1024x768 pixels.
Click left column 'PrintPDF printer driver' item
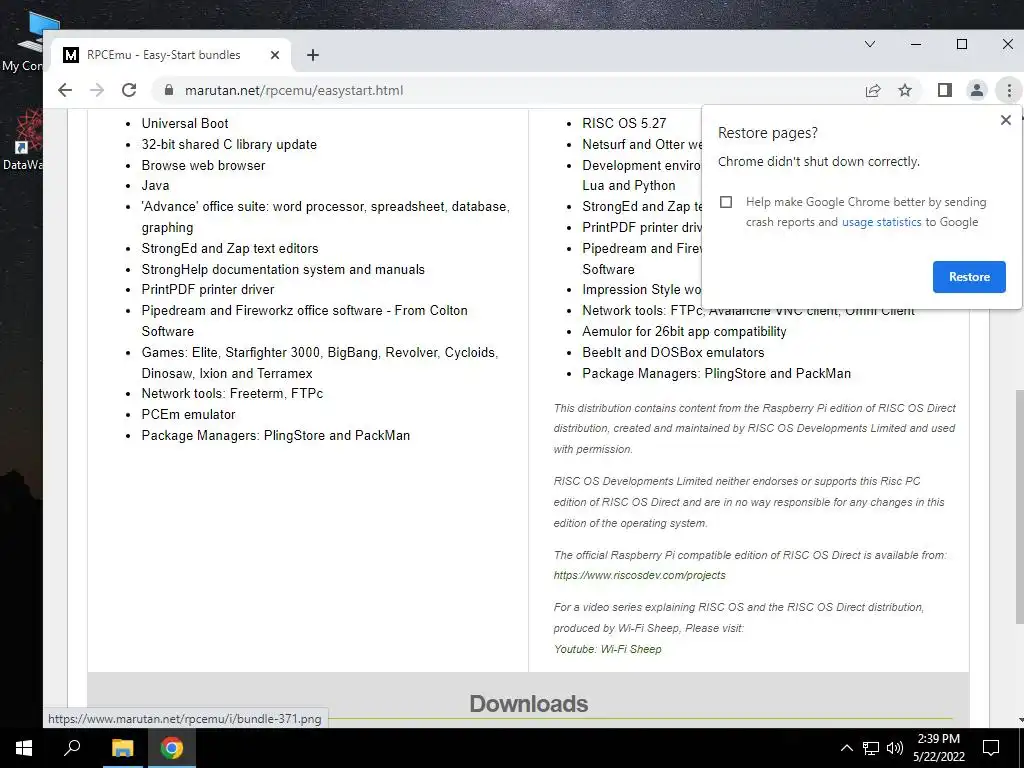208,289
